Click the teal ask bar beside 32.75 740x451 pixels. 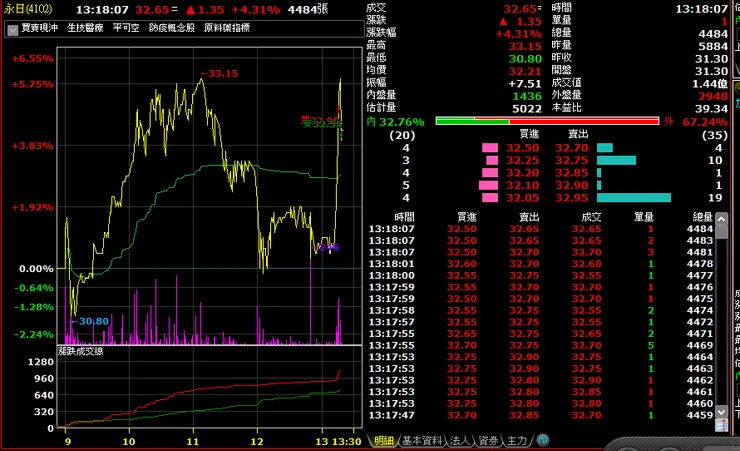616,160
